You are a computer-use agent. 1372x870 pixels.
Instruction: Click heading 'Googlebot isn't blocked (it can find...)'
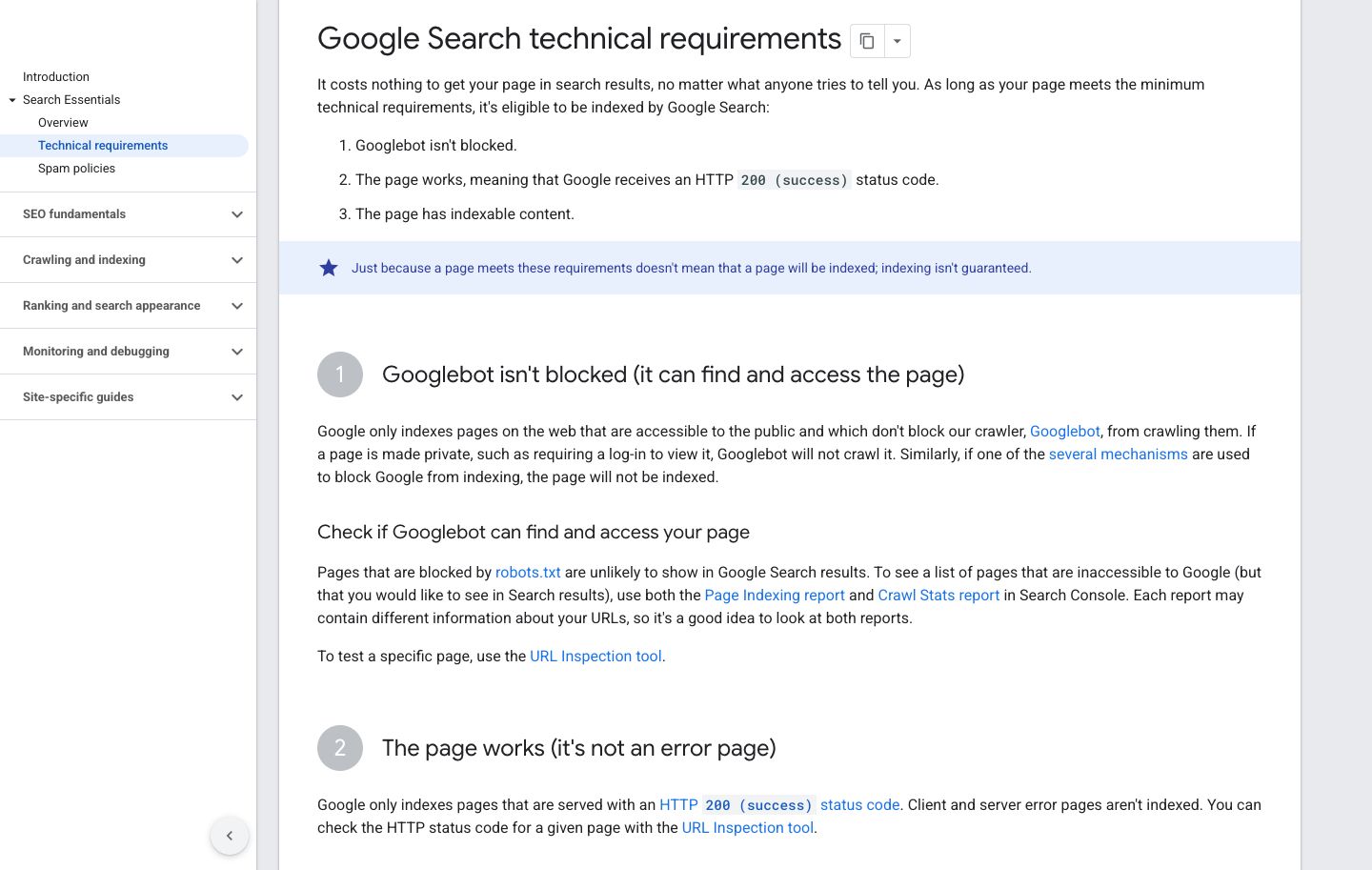673,374
